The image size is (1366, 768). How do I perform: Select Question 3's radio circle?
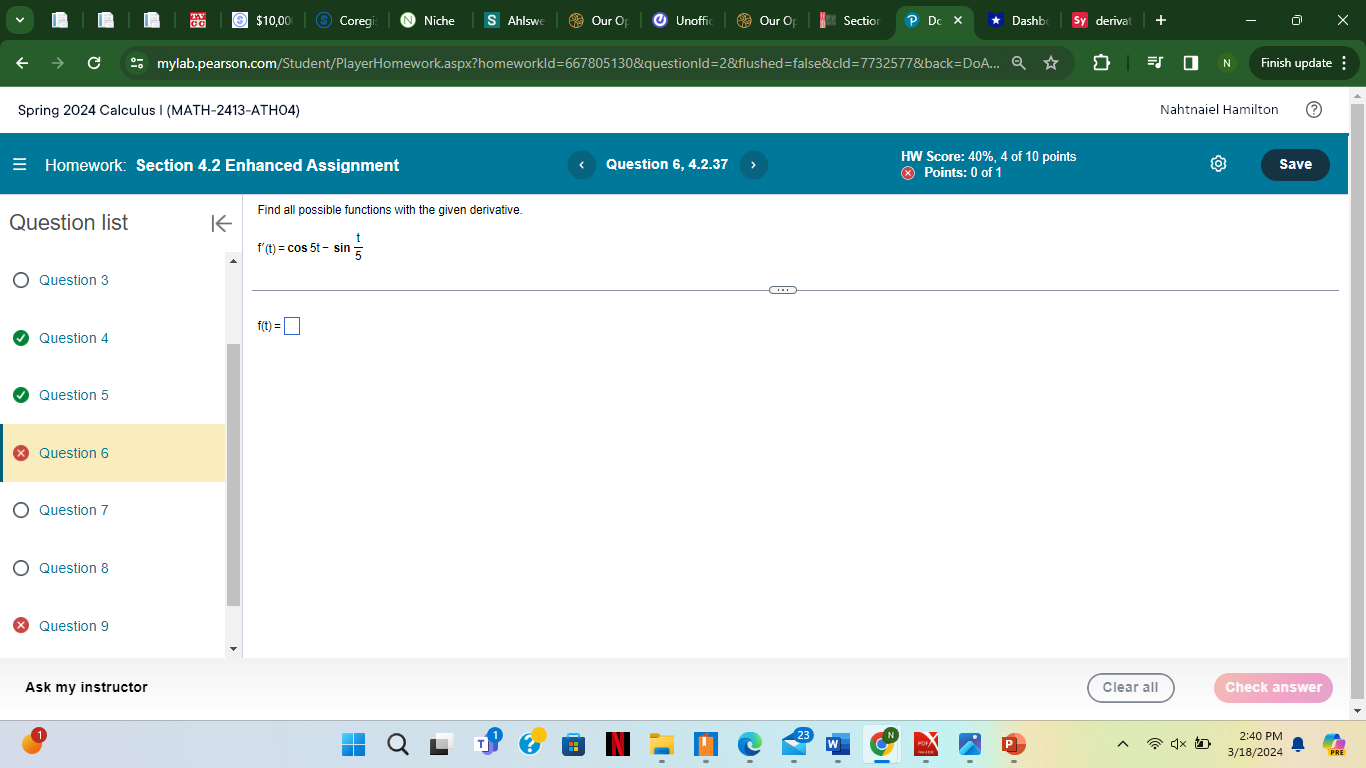tap(21, 280)
